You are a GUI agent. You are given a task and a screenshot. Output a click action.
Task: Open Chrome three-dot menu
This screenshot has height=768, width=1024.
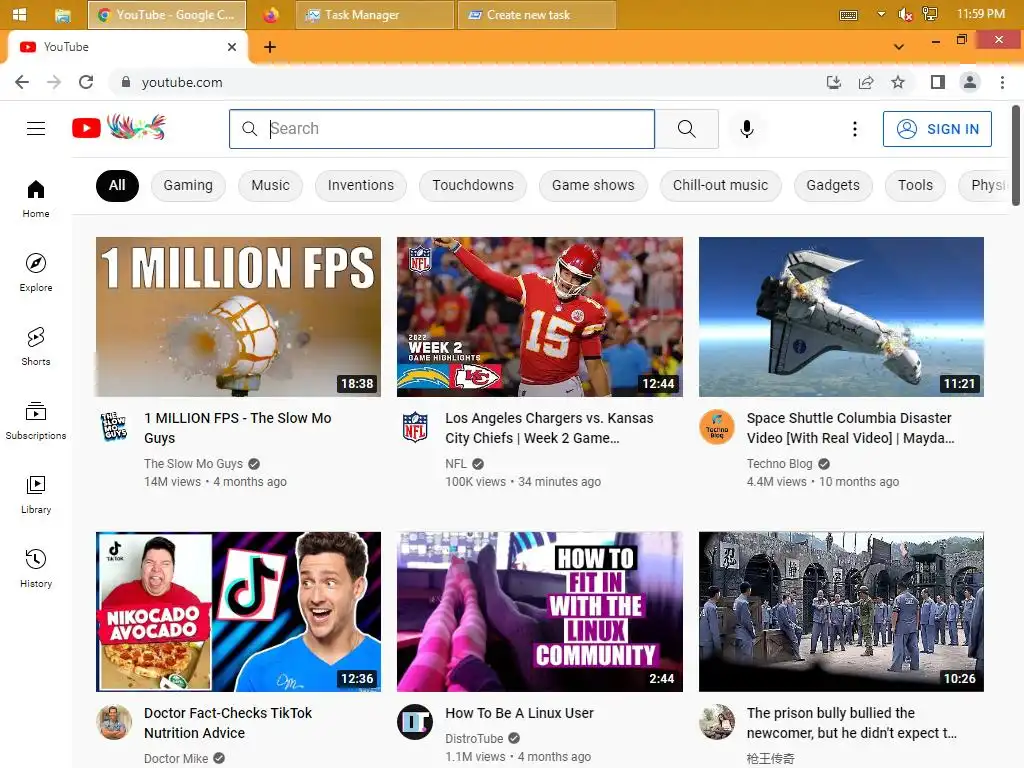click(x=1002, y=82)
